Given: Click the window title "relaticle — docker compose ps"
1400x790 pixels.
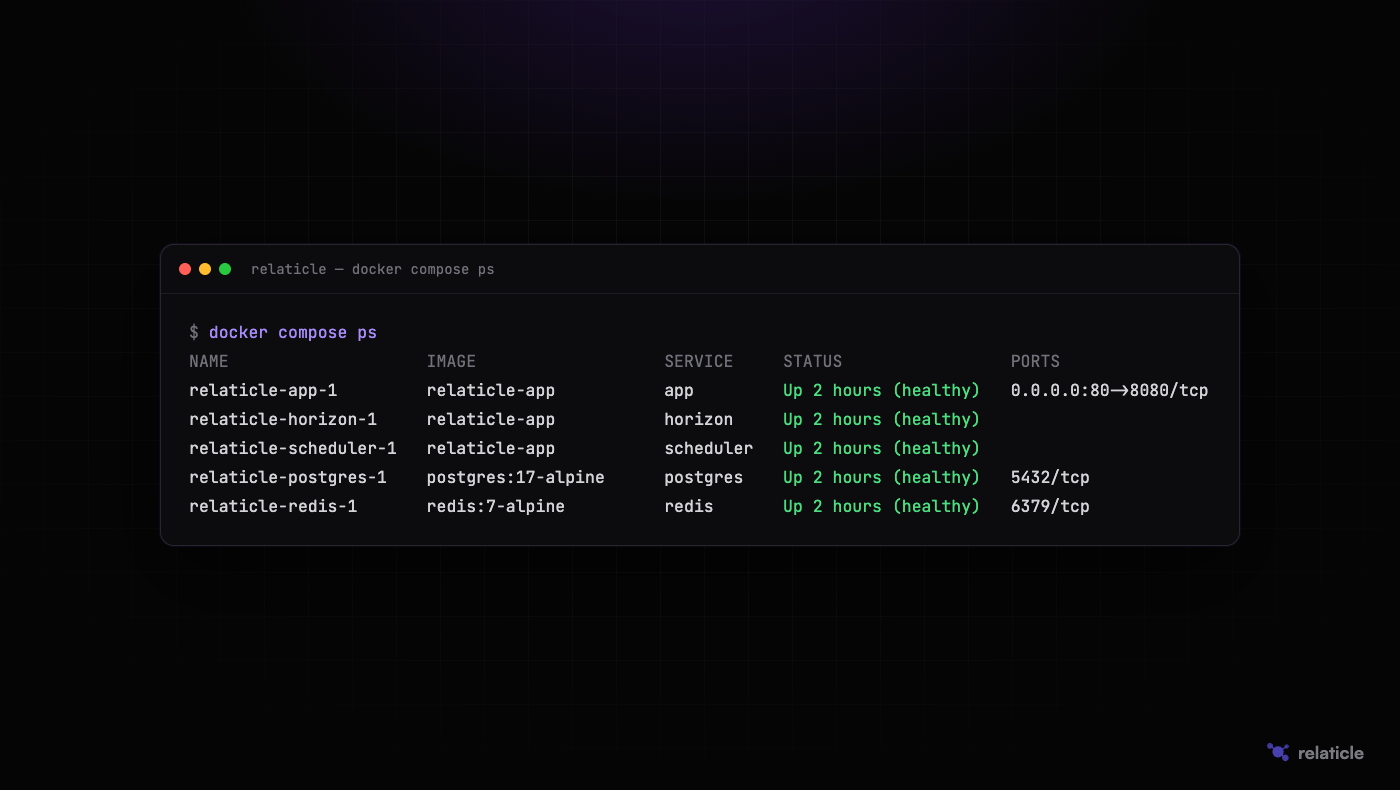Looking at the screenshot, I should click(x=373, y=269).
